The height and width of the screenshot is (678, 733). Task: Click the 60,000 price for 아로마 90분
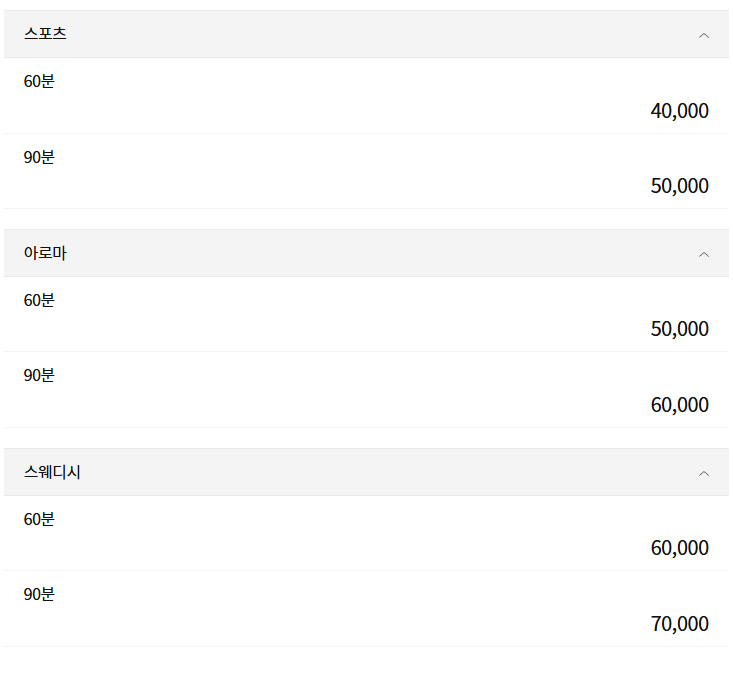679,405
